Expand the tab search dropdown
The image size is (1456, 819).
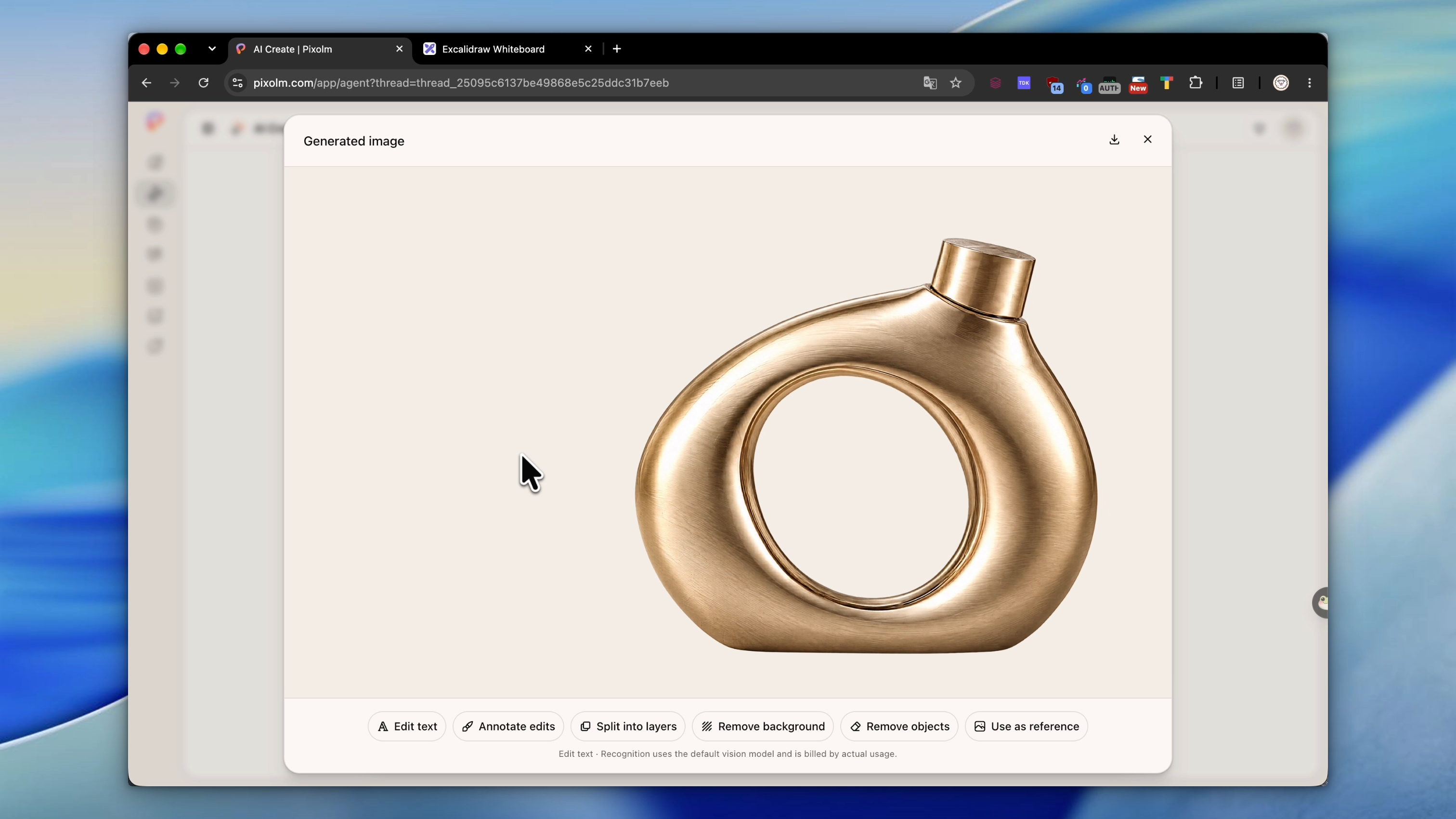pos(212,49)
